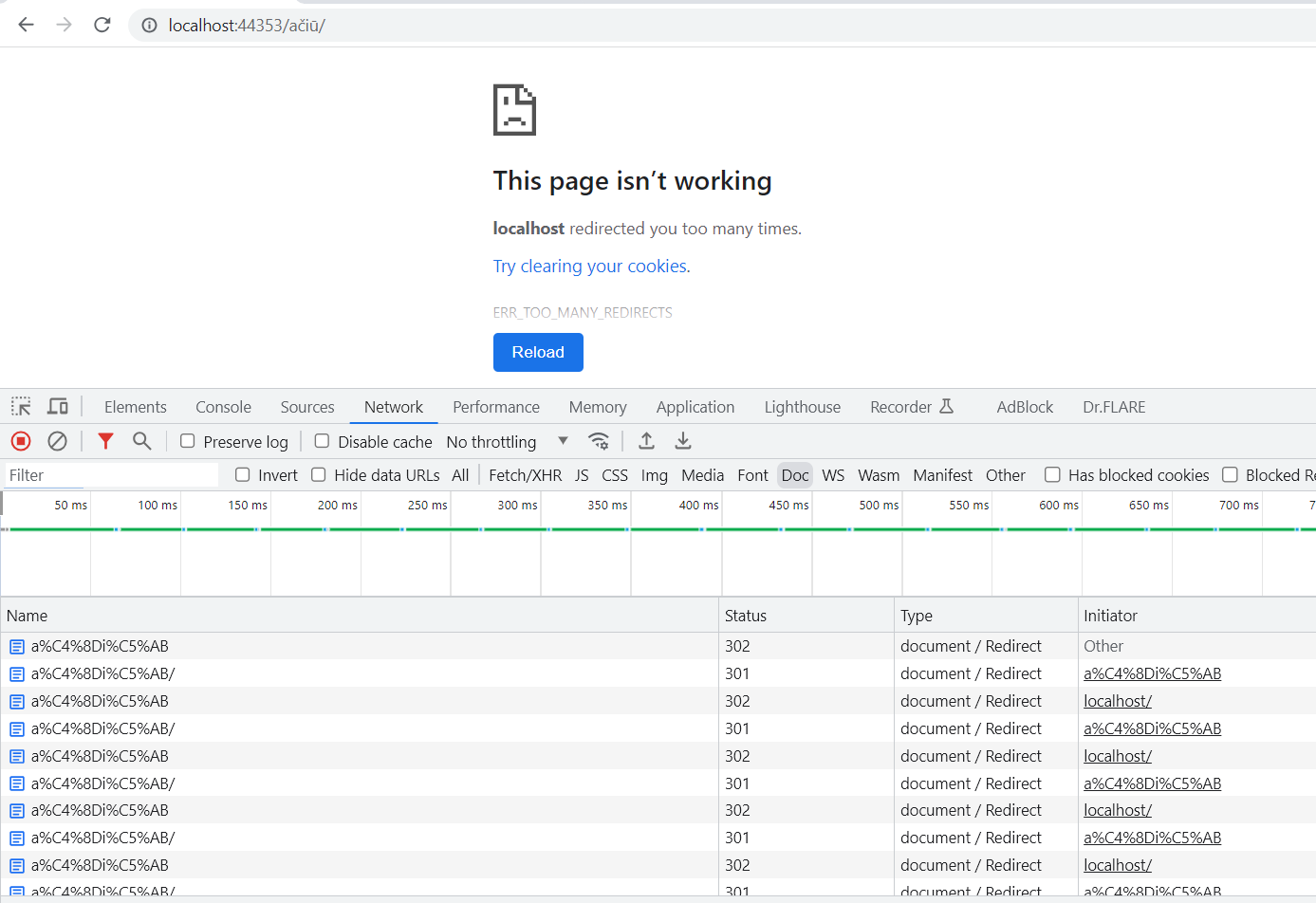1316x903 pixels.
Task: Clear the network log
Action: tap(57, 441)
